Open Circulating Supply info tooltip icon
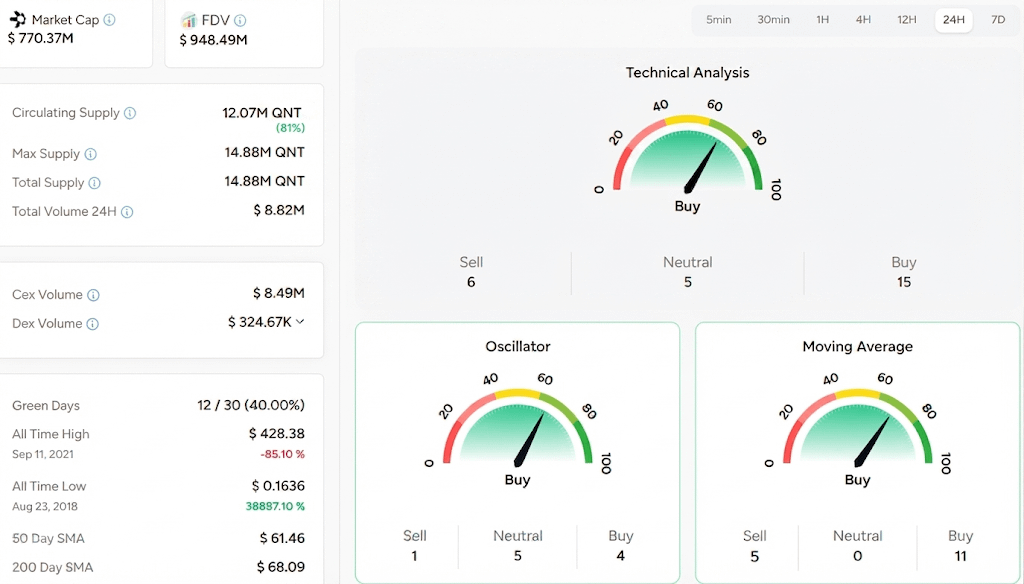1024x584 pixels. click(130, 113)
